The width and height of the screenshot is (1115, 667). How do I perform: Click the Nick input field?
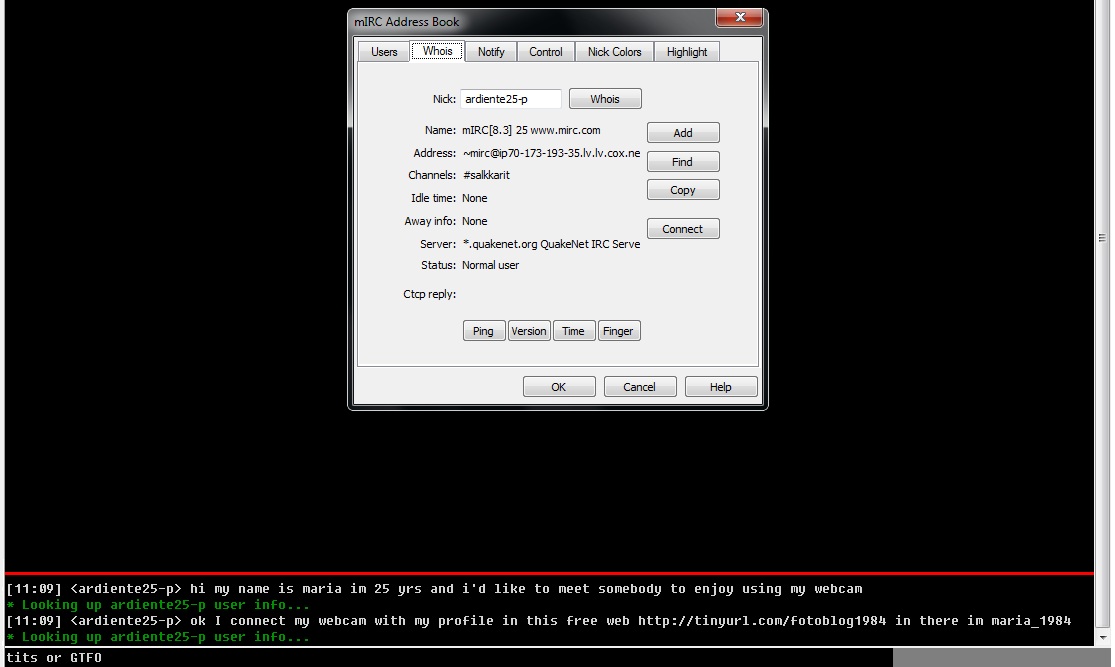511,99
